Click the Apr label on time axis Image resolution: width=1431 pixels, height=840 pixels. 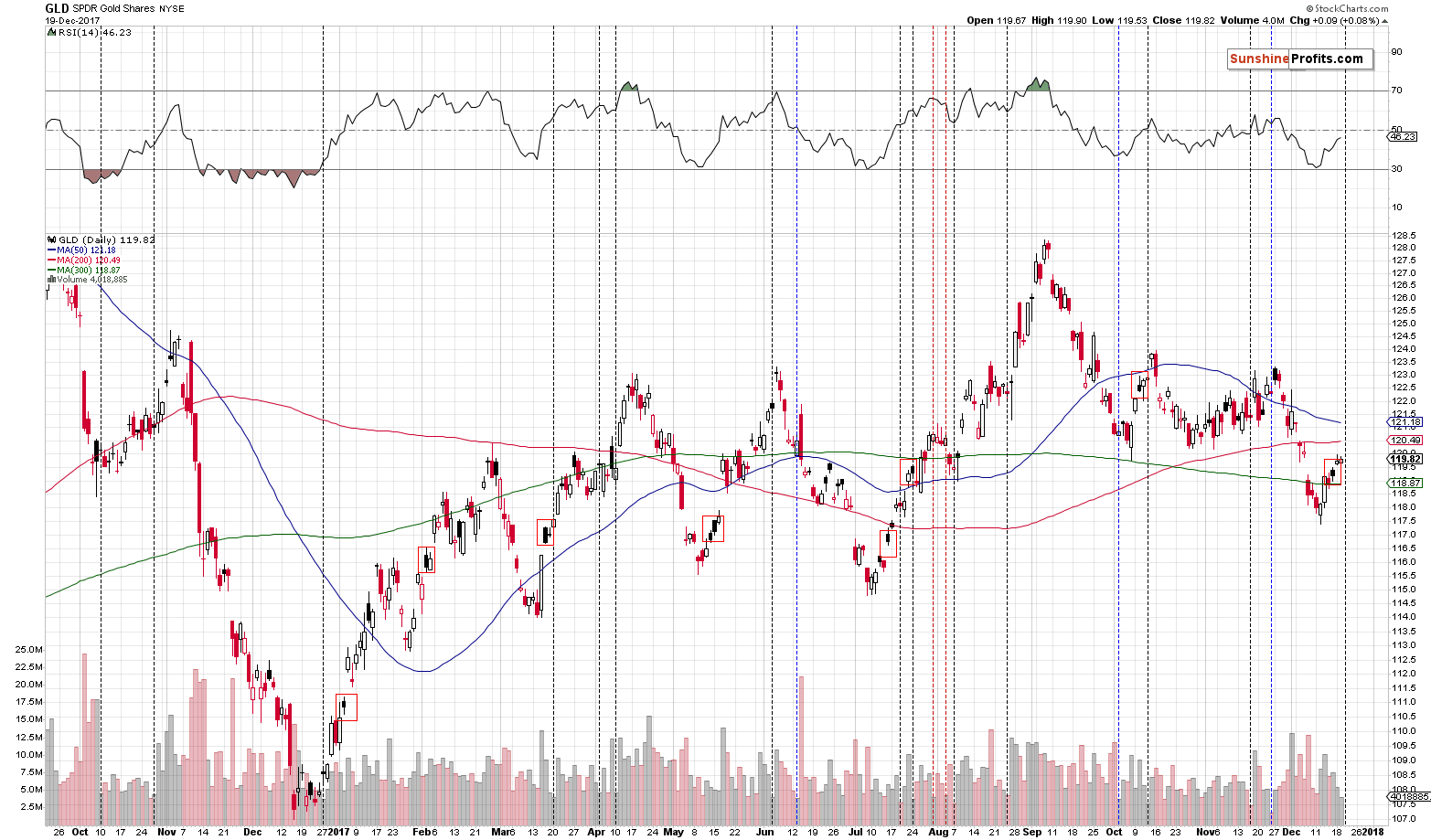[596, 833]
